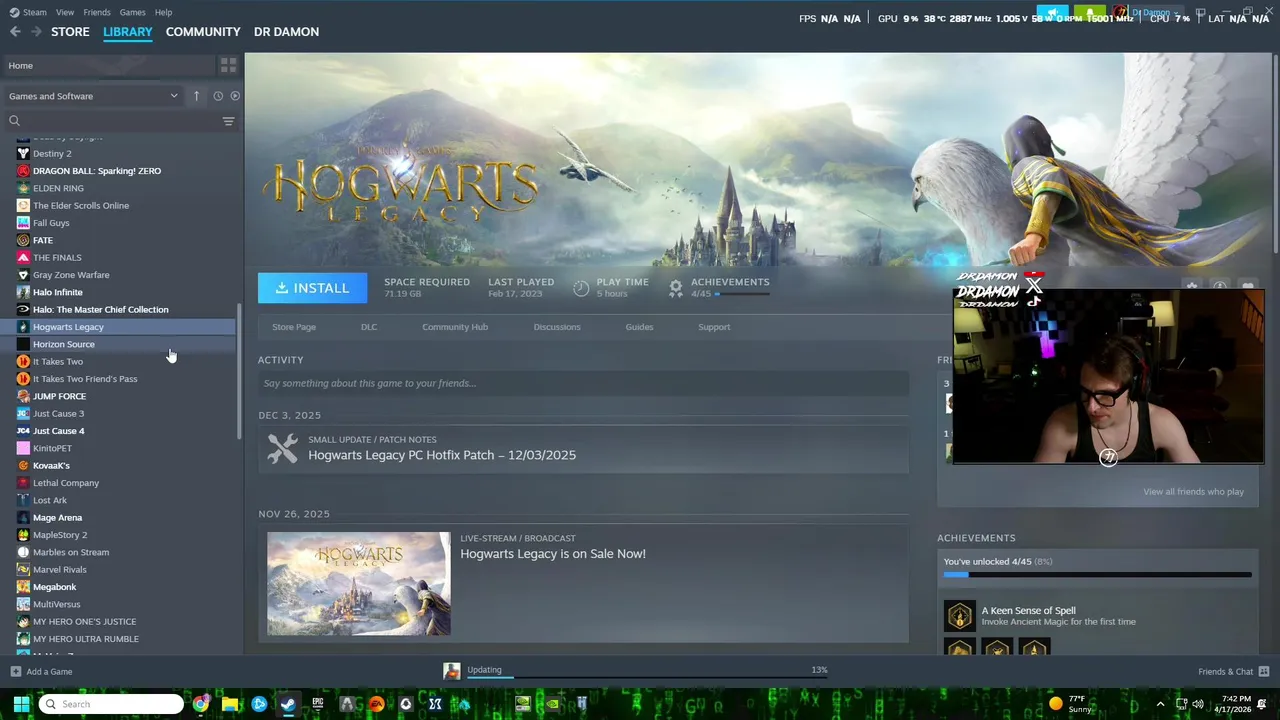Image resolution: width=1280 pixels, height=720 pixels.
Task: Open the View menu
Action: pos(65,12)
